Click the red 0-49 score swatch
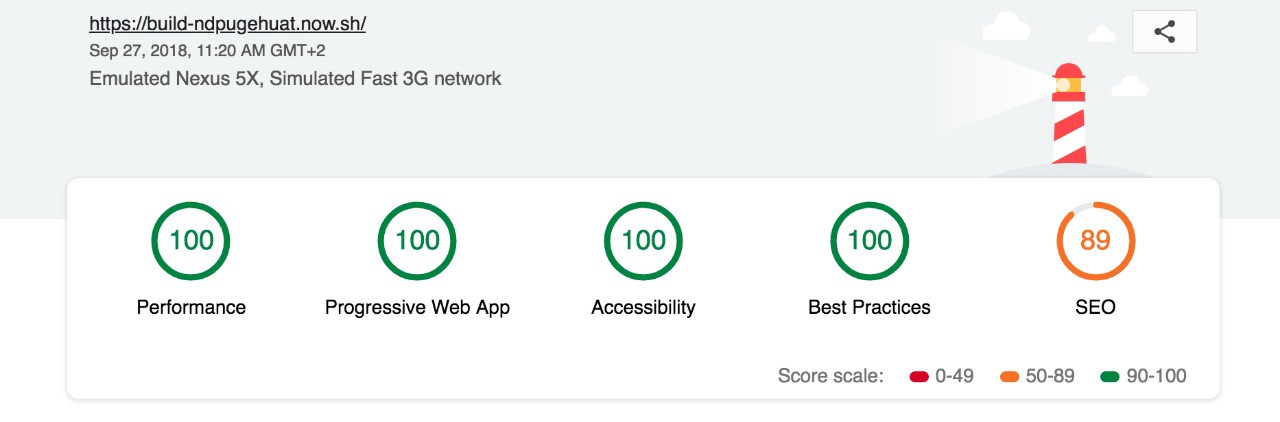This screenshot has width=1280, height=422. pyautogui.click(x=919, y=377)
